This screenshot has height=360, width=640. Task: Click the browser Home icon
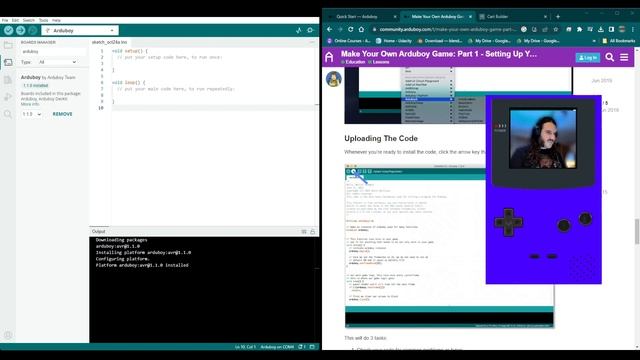[361, 29]
